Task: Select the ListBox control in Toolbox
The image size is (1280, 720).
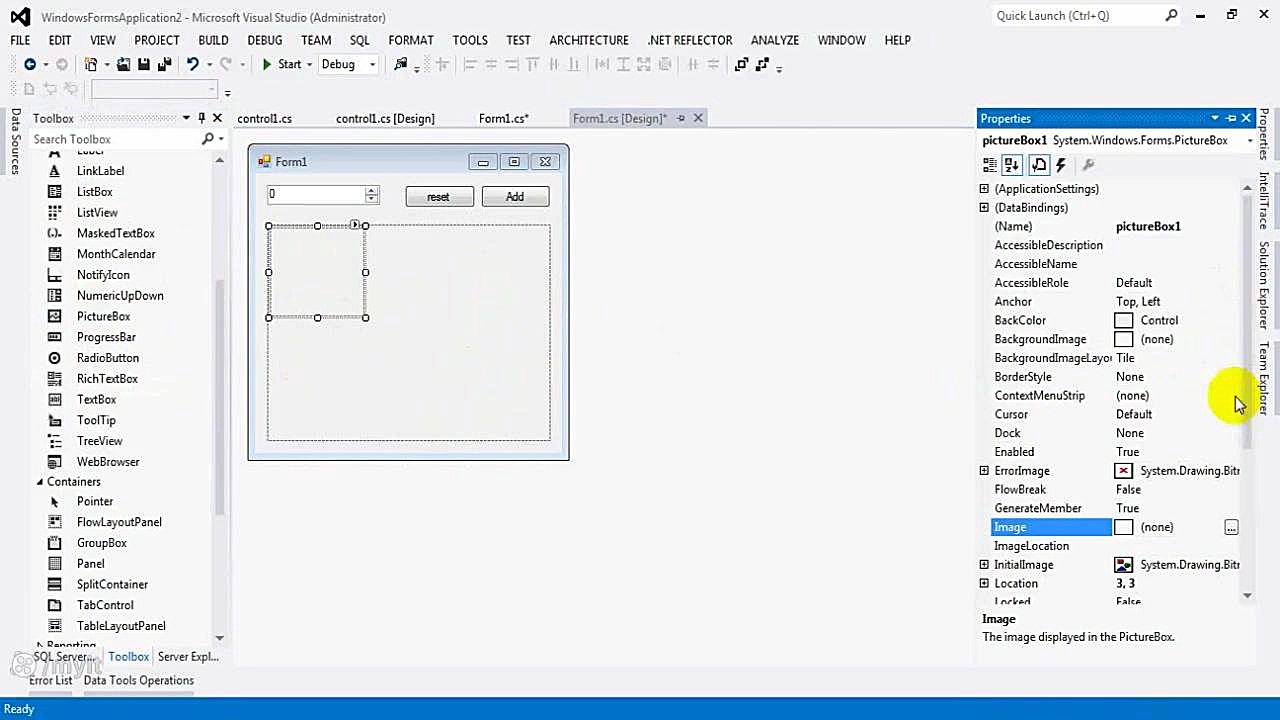Action: coord(95,191)
